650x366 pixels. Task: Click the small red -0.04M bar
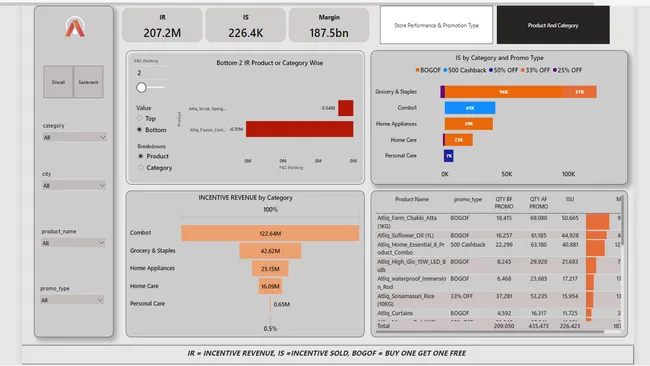click(346, 108)
